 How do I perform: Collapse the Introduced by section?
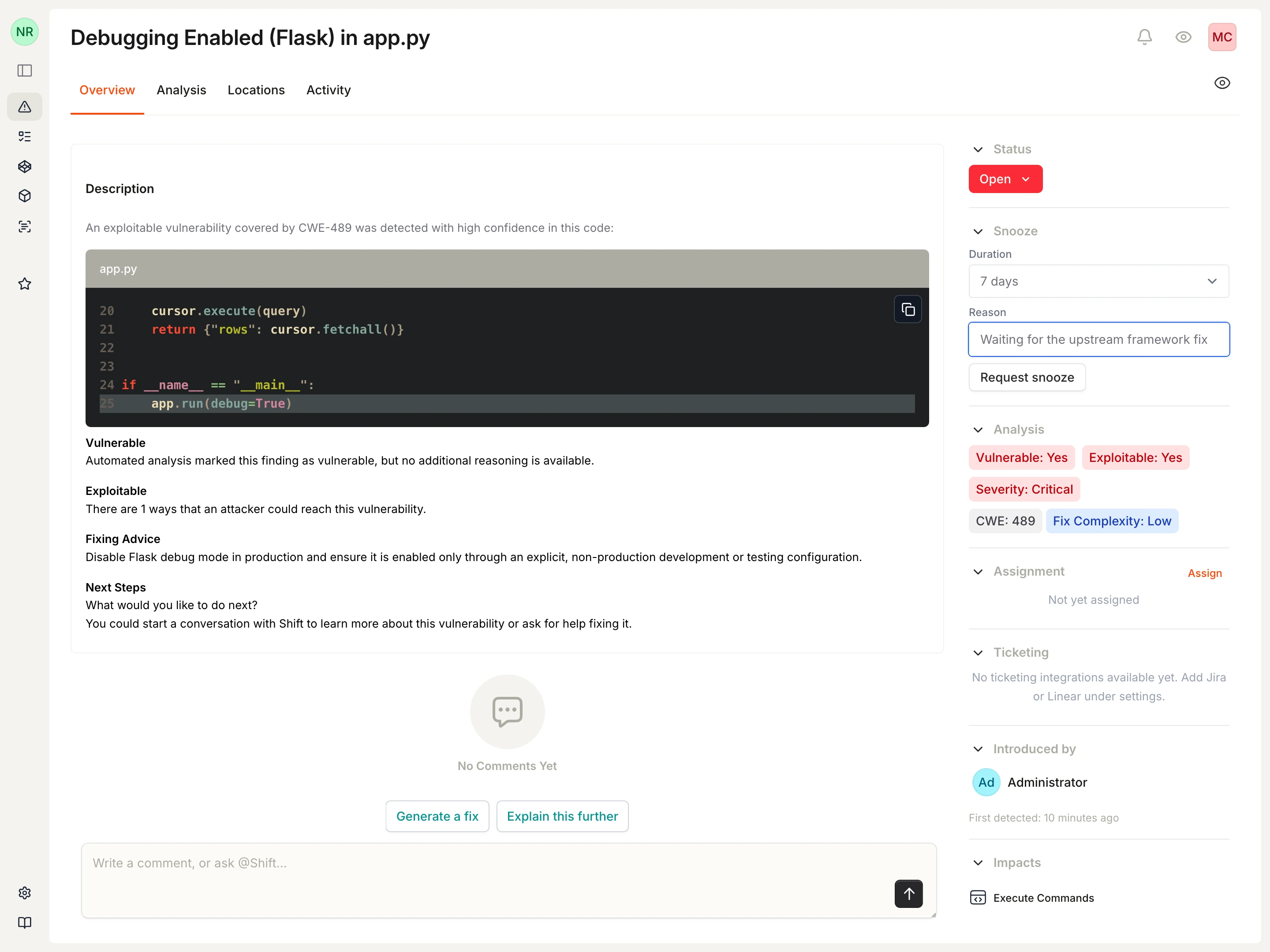pos(978,749)
